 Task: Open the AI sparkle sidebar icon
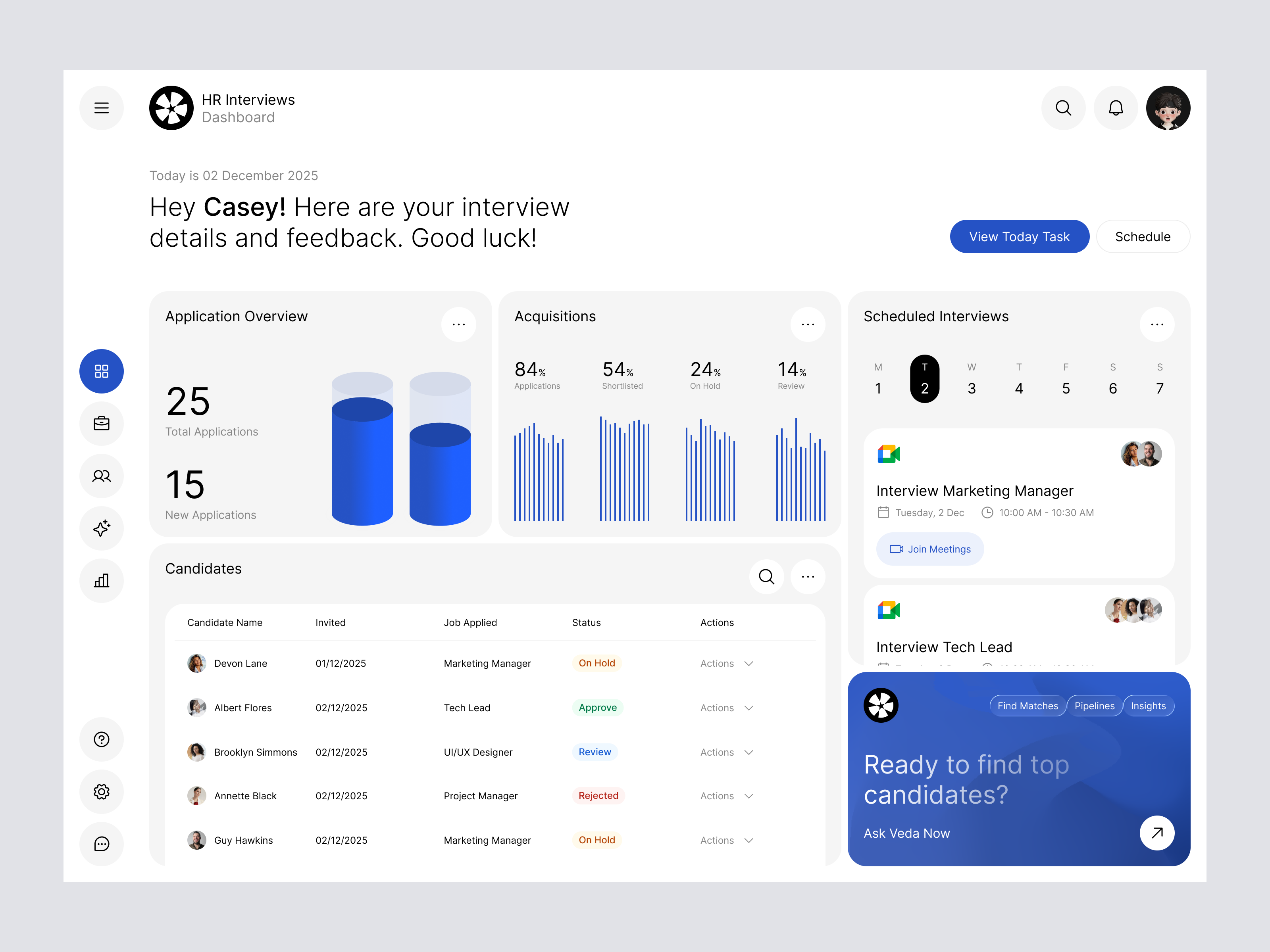tap(102, 528)
